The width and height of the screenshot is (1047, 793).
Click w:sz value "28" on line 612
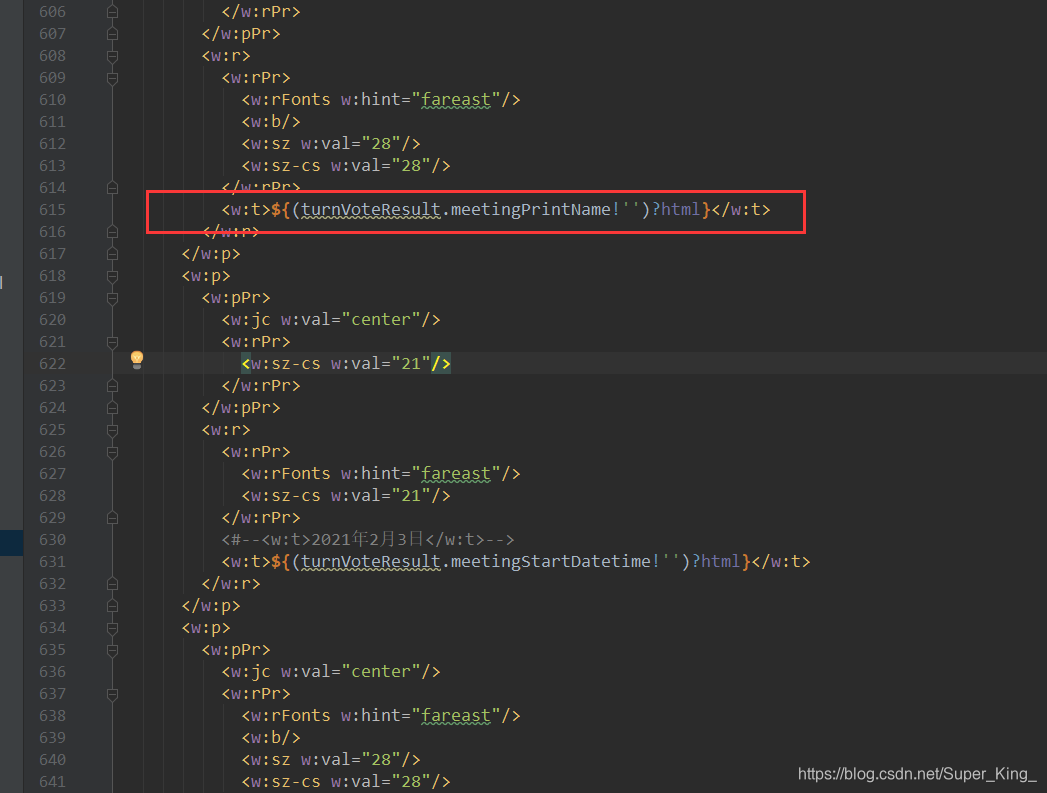[381, 144]
